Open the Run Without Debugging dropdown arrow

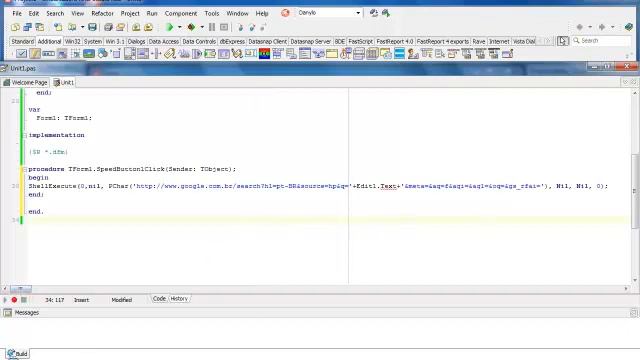pos(202,27)
